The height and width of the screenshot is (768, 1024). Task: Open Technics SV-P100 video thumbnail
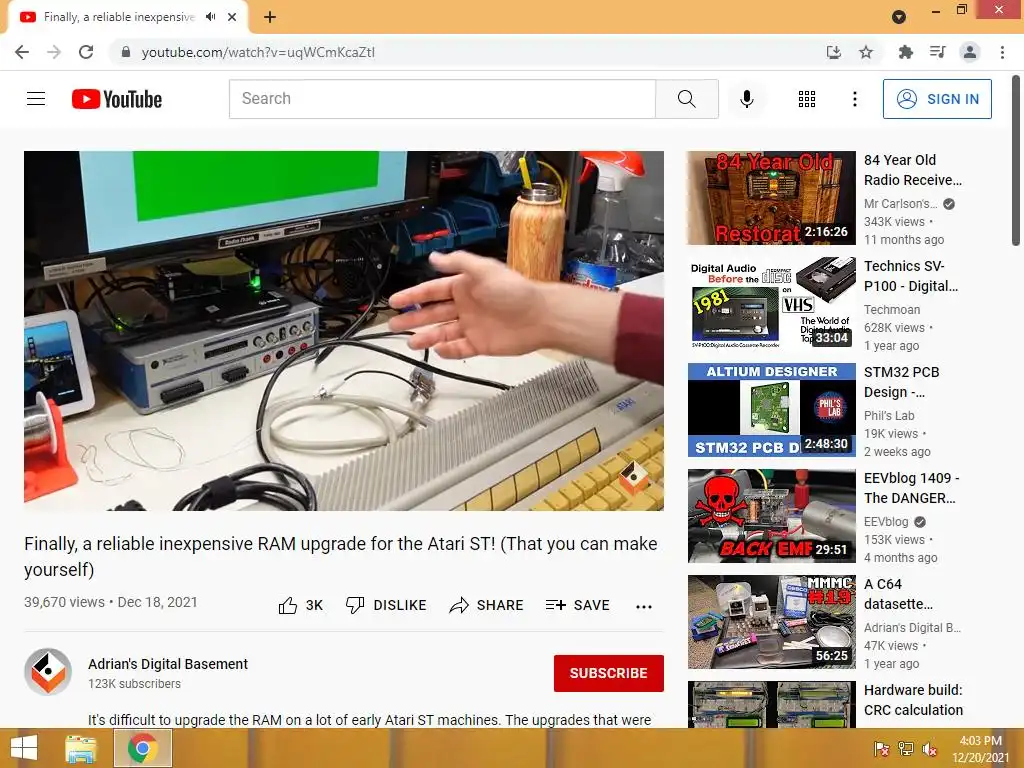pos(771,304)
